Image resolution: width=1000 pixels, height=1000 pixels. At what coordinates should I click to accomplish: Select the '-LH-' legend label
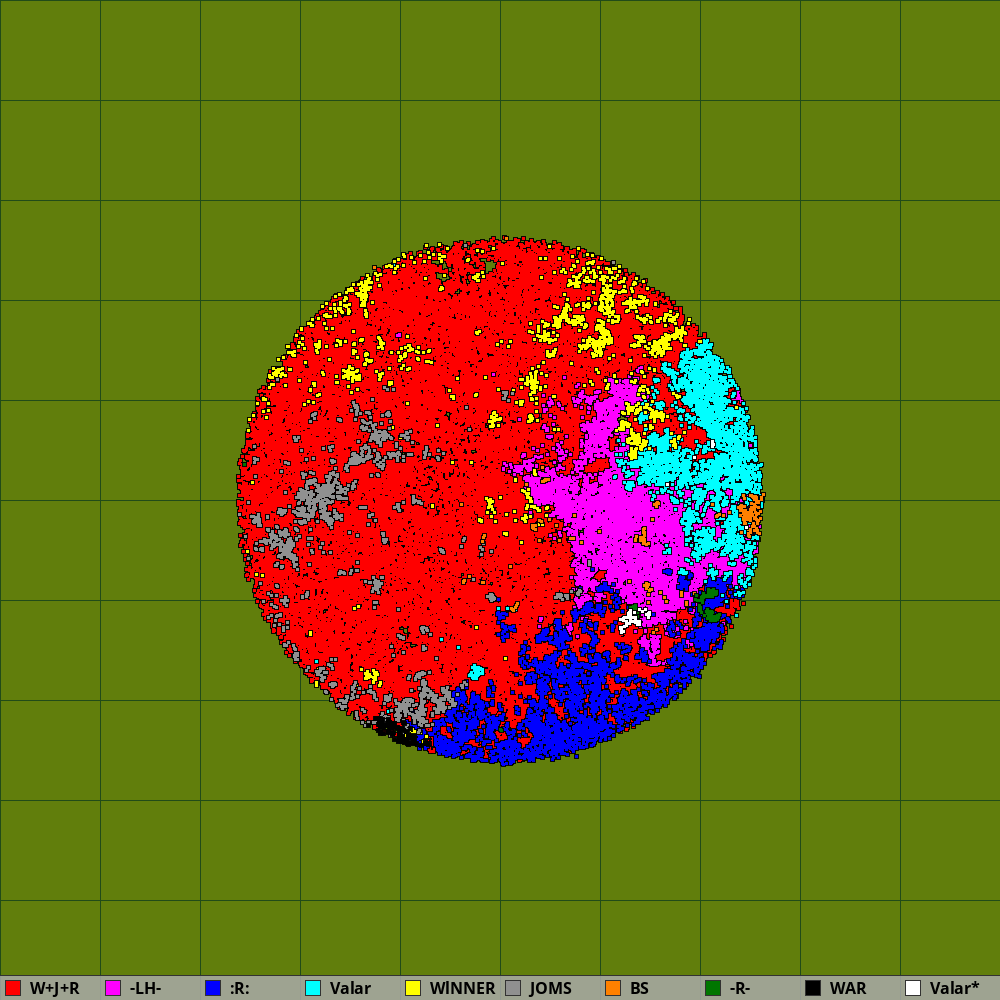point(145,988)
